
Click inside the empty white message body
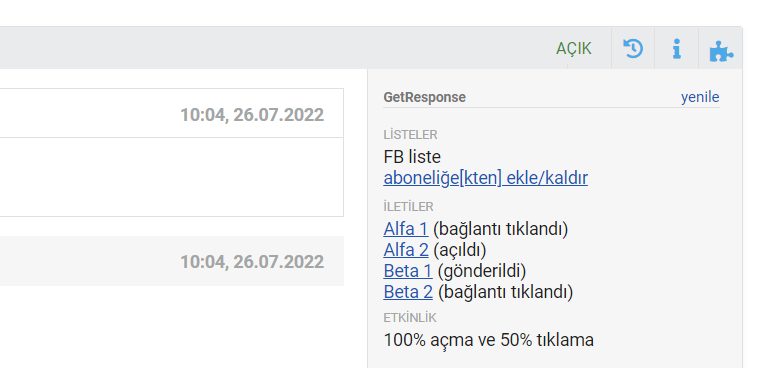click(171, 177)
